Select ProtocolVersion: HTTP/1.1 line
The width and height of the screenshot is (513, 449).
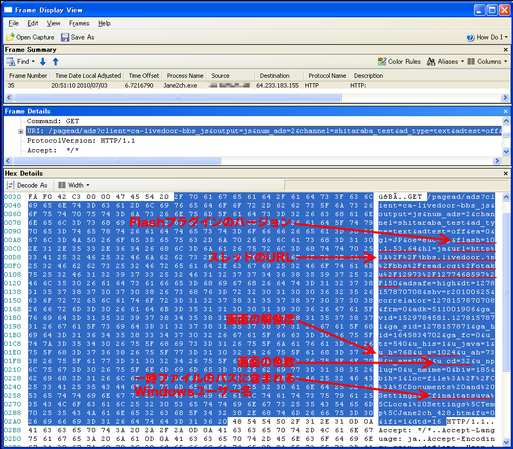click(x=81, y=141)
